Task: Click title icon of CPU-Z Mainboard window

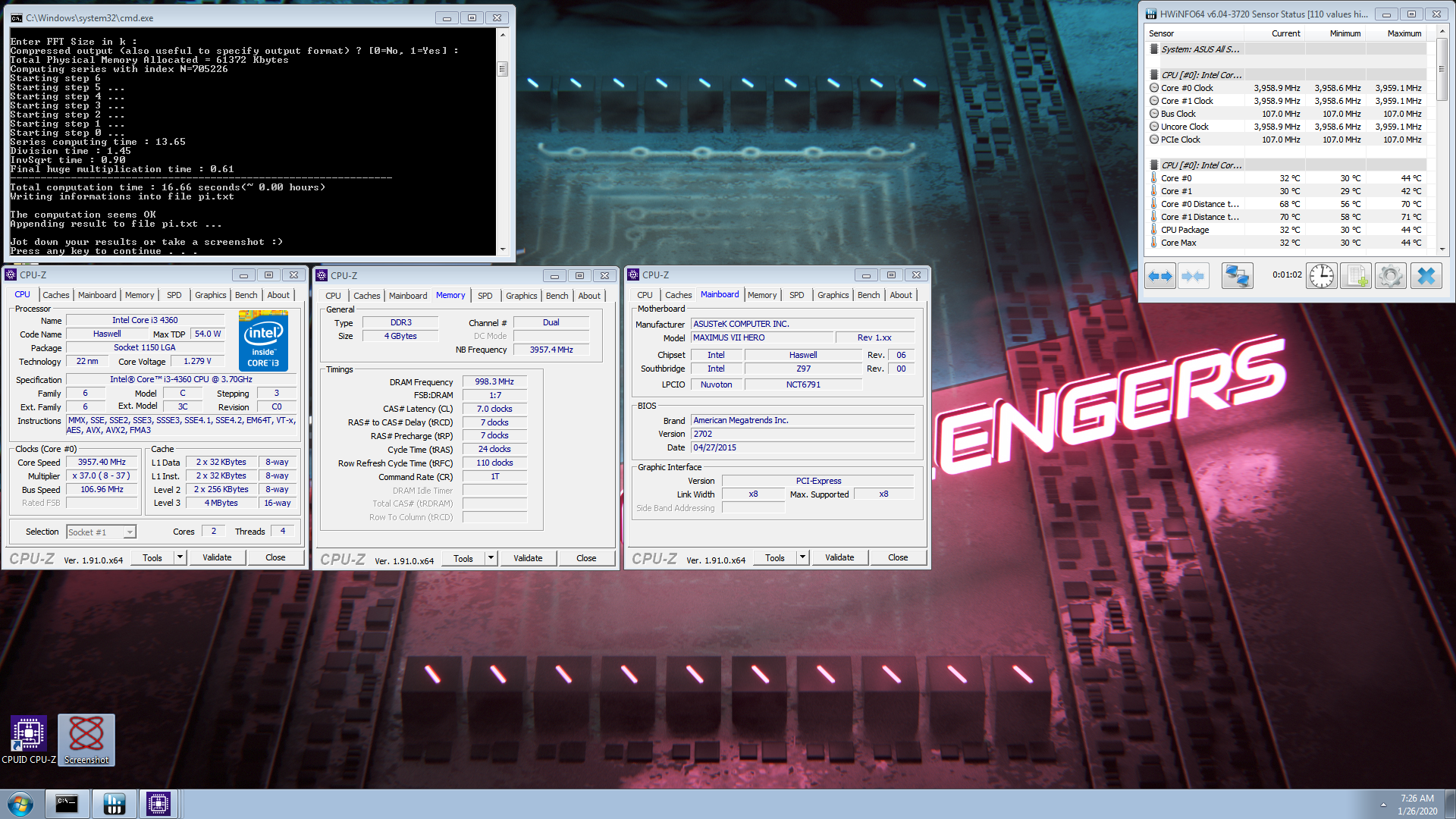Action: pos(634,275)
